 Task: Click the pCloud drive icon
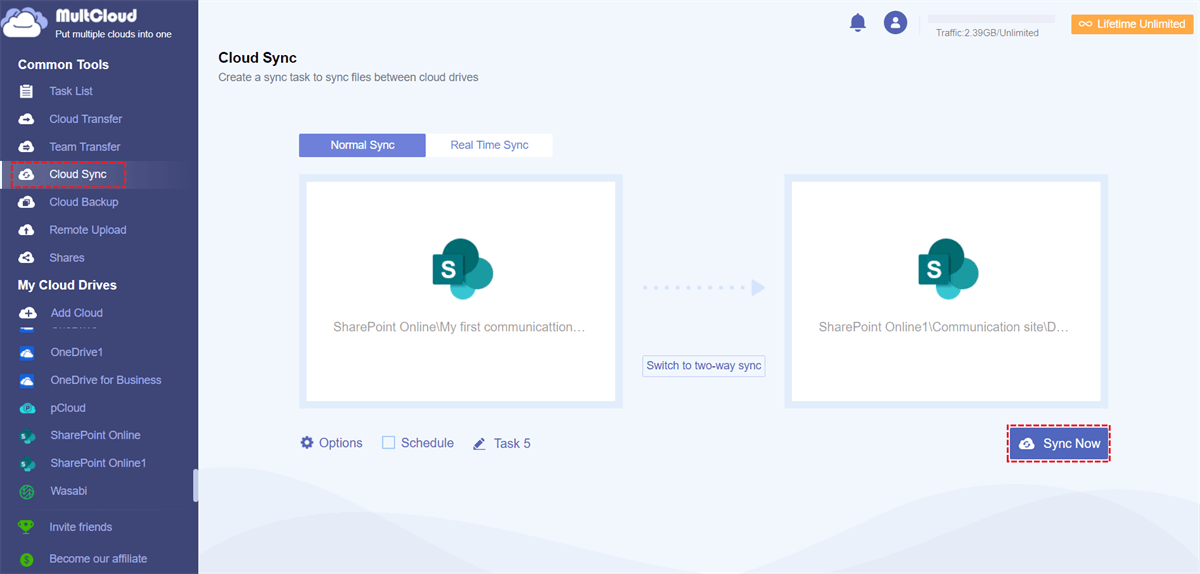coord(28,408)
